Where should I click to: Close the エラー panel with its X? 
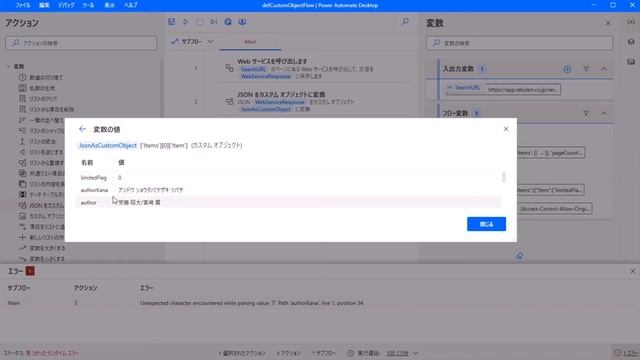tap(632, 271)
